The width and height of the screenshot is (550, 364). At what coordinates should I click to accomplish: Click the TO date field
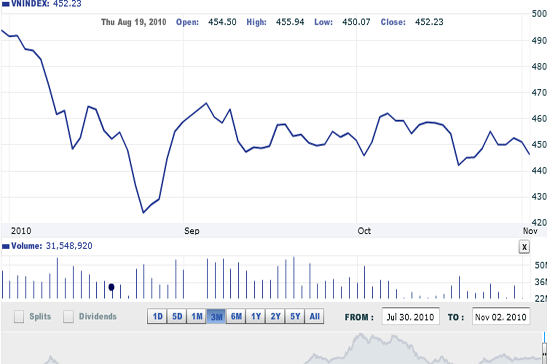(x=501, y=317)
